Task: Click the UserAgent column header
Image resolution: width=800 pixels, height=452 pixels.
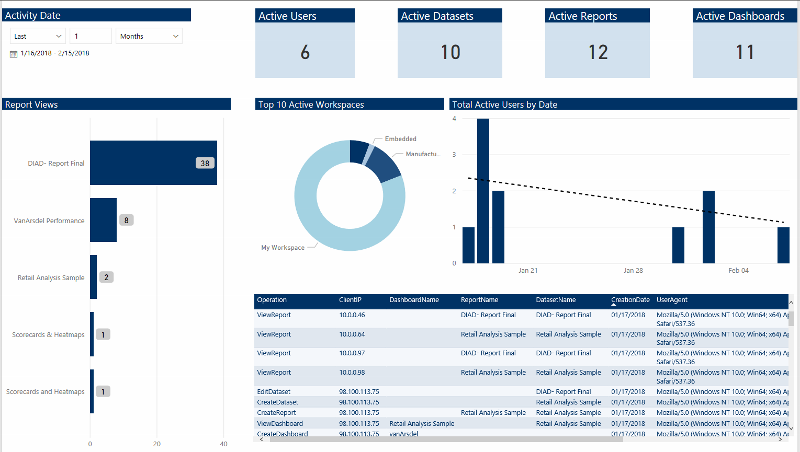Action: pos(672,300)
